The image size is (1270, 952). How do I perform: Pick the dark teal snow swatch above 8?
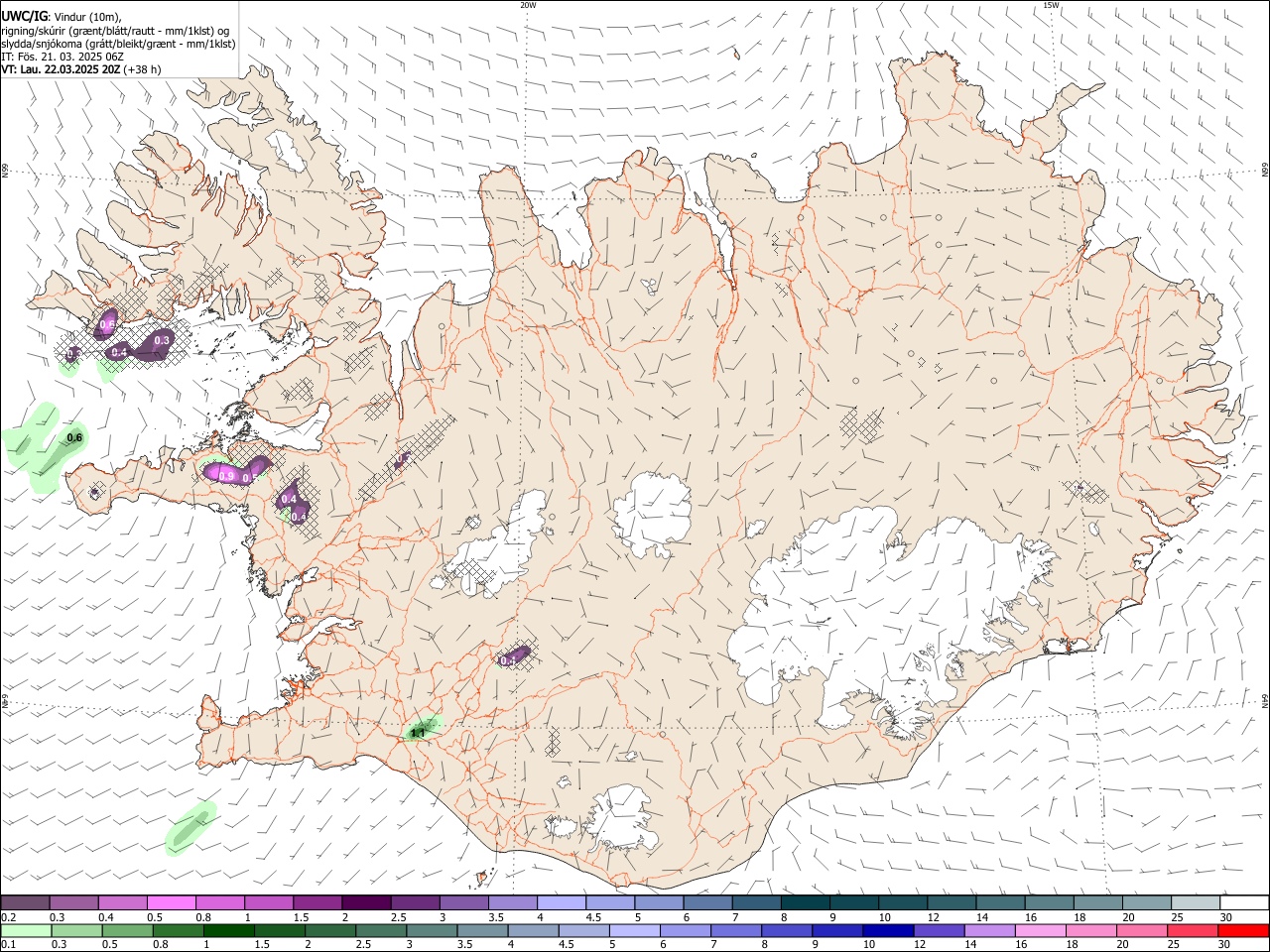805,902
